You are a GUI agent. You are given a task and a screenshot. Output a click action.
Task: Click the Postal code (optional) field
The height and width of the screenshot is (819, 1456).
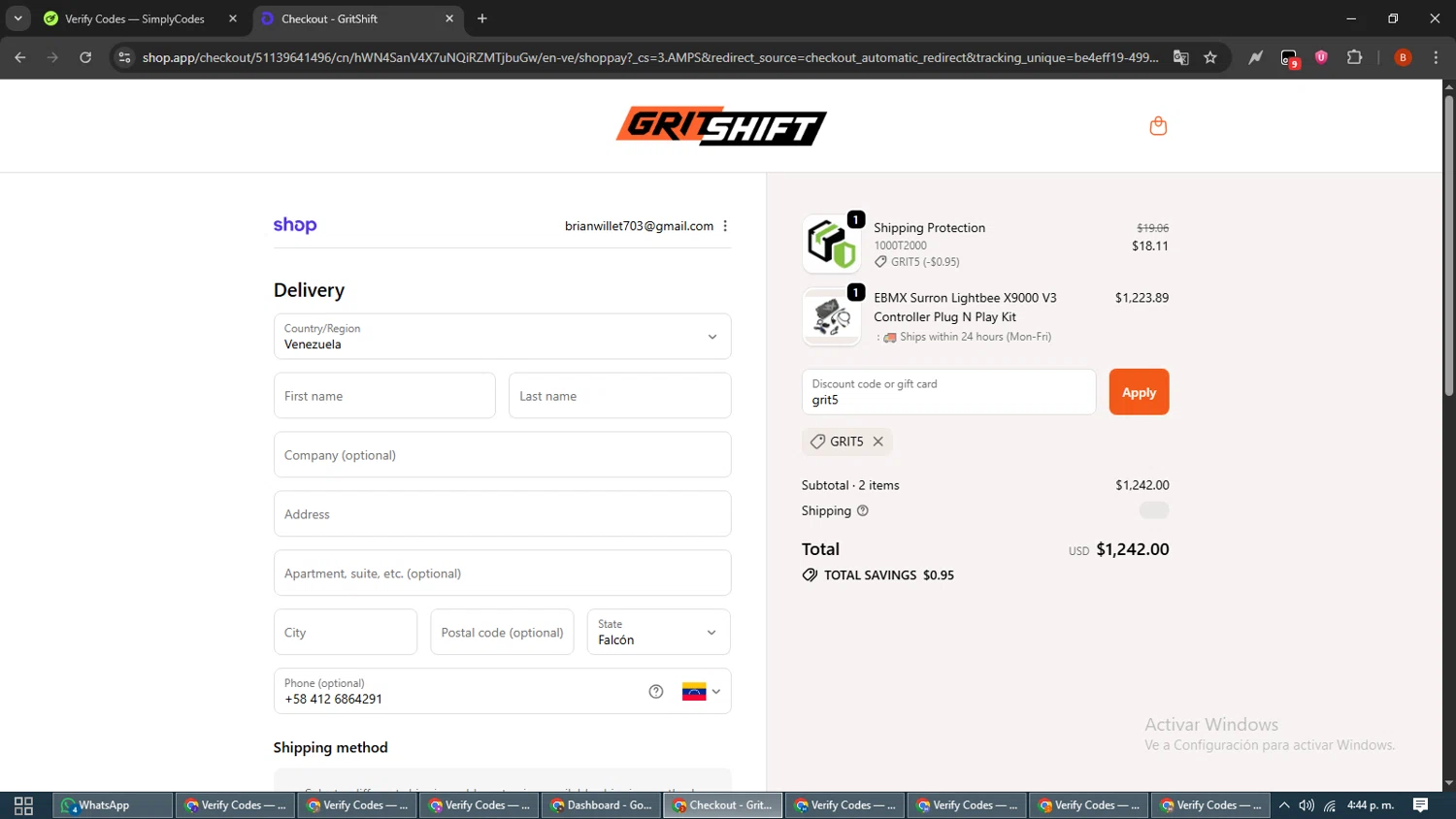pos(502,632)
